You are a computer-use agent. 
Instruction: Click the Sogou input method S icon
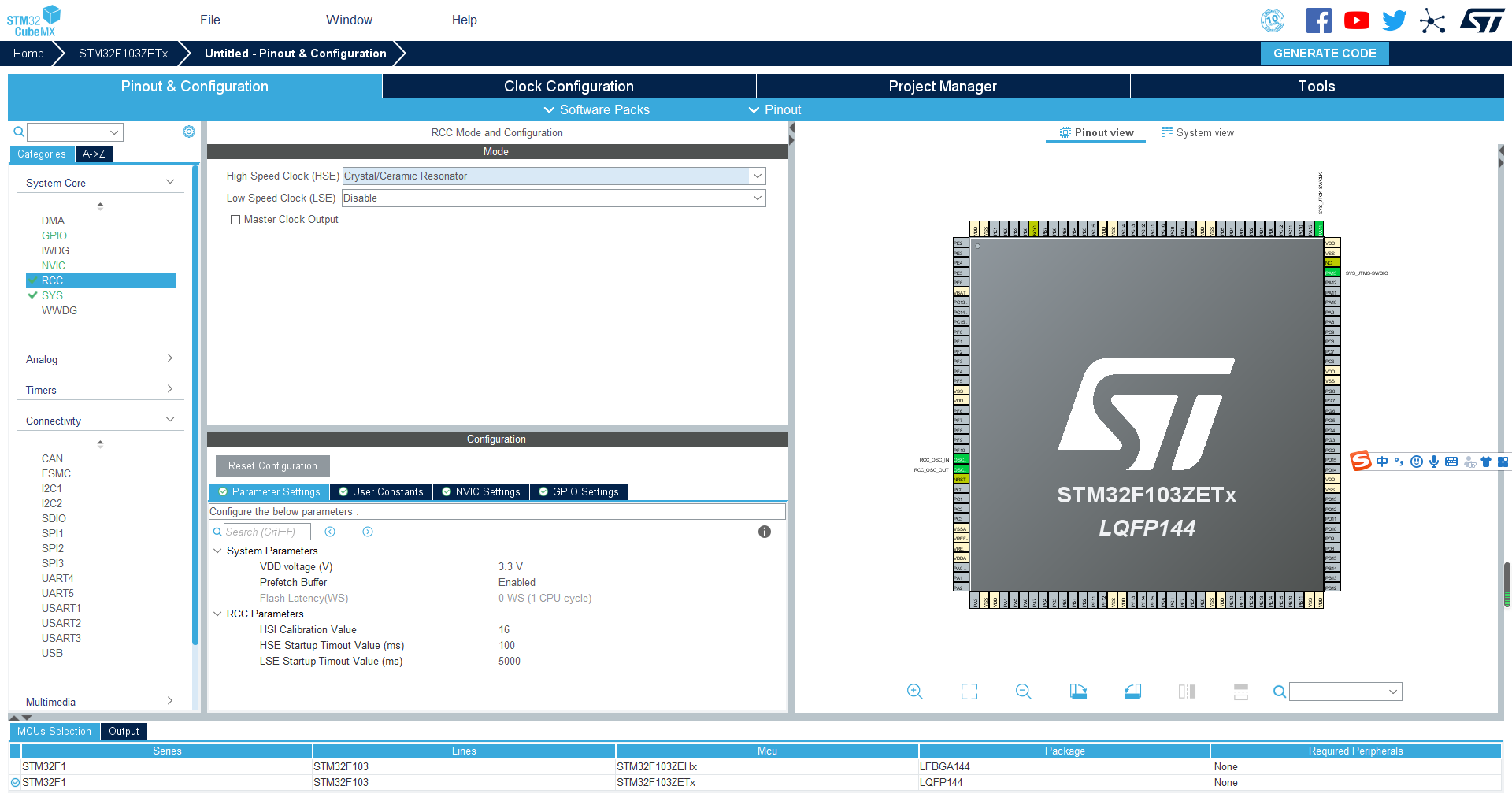point(1361,461)
